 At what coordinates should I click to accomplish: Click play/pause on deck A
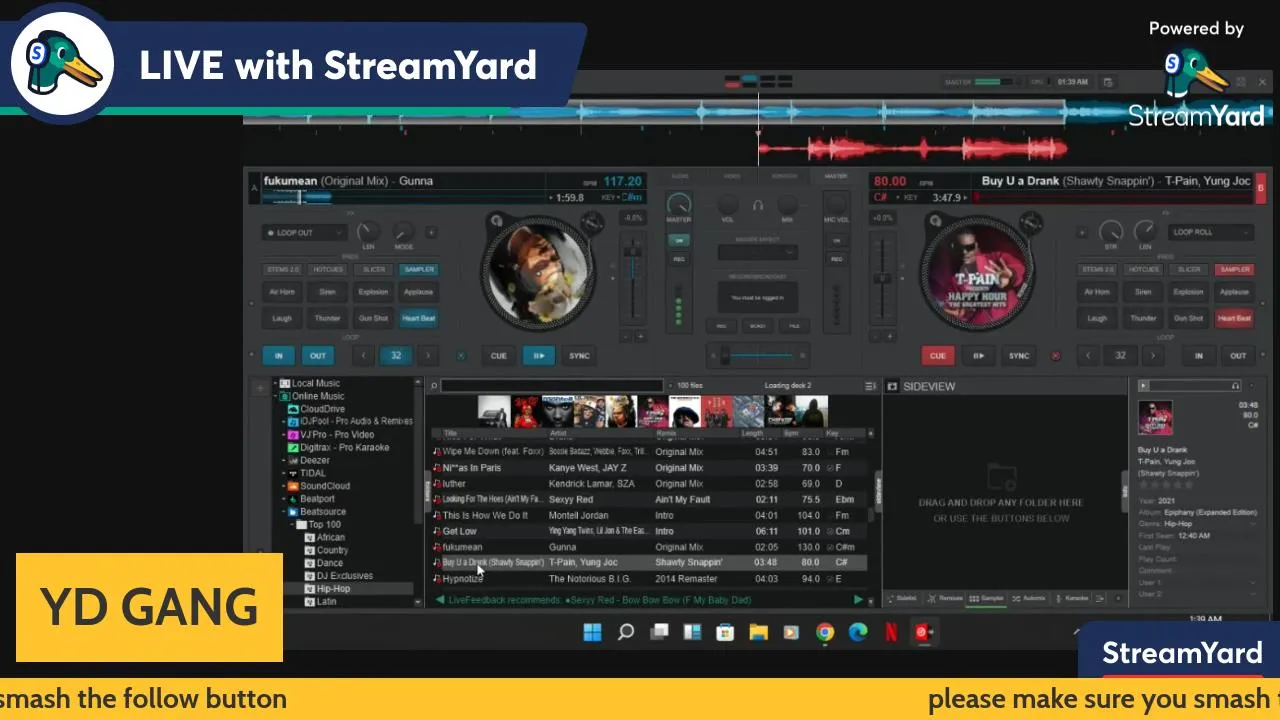point(538,355)
